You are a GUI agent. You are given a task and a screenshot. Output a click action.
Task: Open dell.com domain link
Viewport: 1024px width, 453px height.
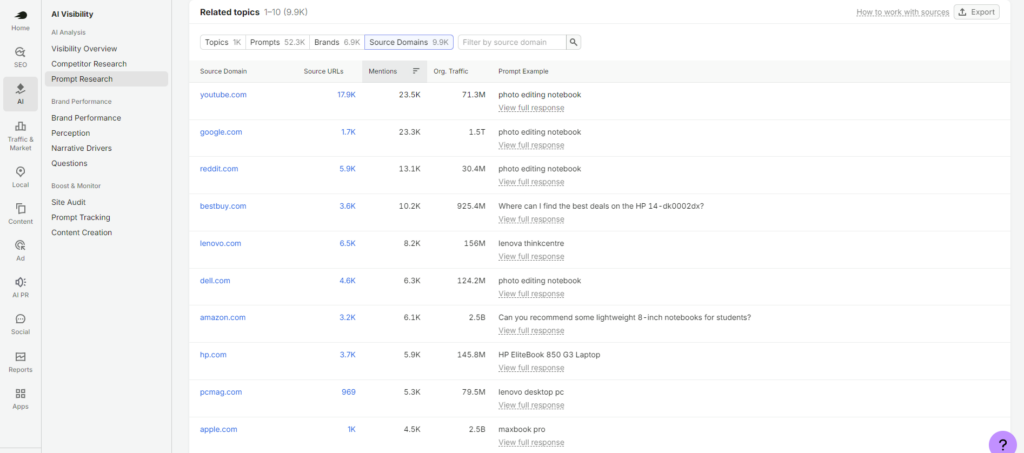pos(215,281)
